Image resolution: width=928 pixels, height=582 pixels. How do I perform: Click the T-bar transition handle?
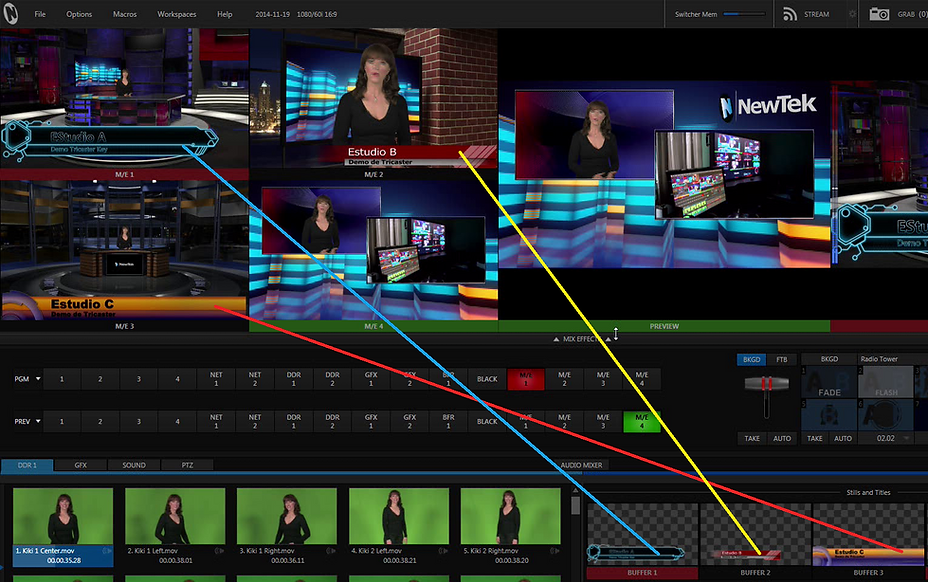[x=766, y=384]
